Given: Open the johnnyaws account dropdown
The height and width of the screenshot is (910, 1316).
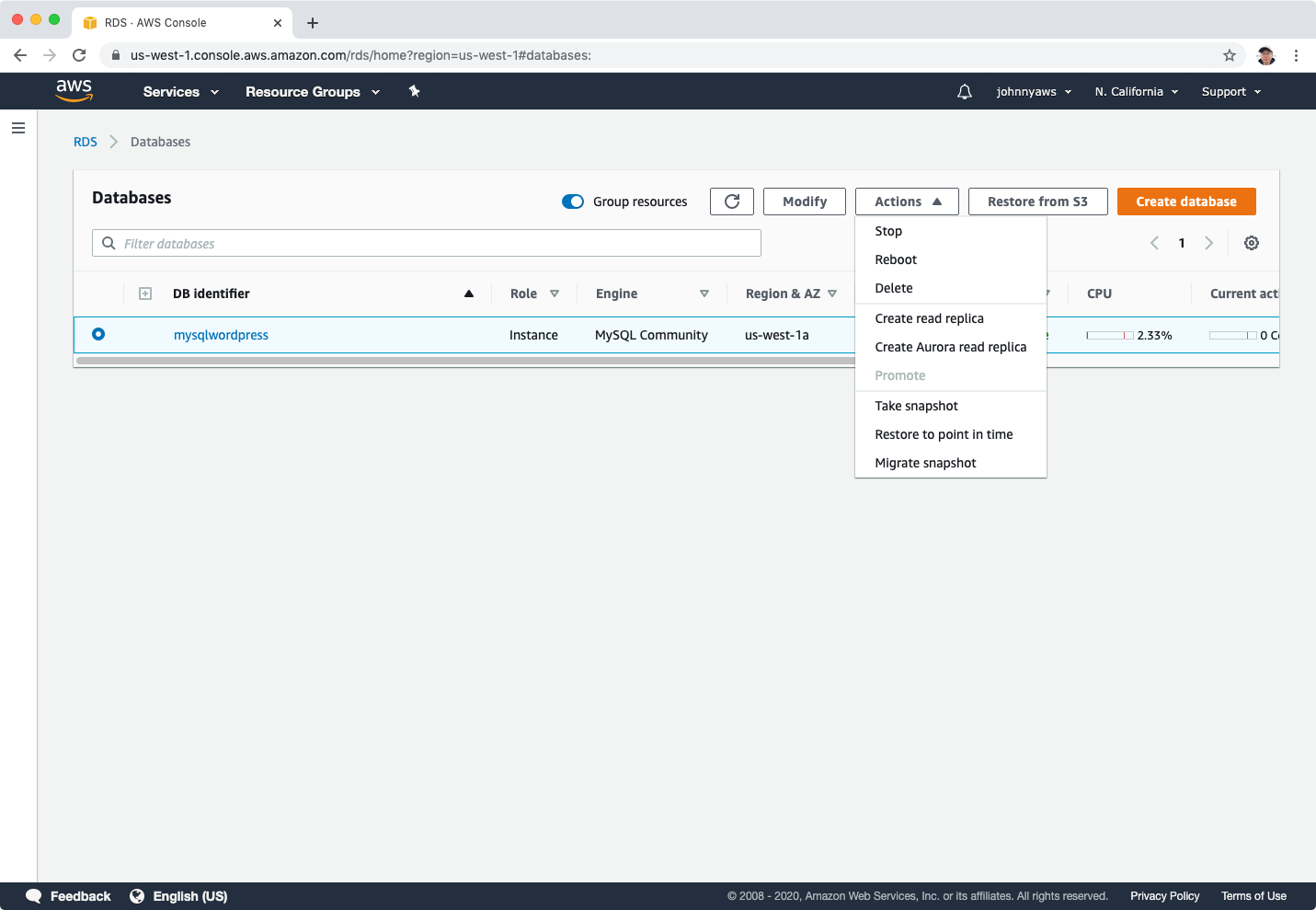Looking at the screenshot, I should coord(1034,92).
